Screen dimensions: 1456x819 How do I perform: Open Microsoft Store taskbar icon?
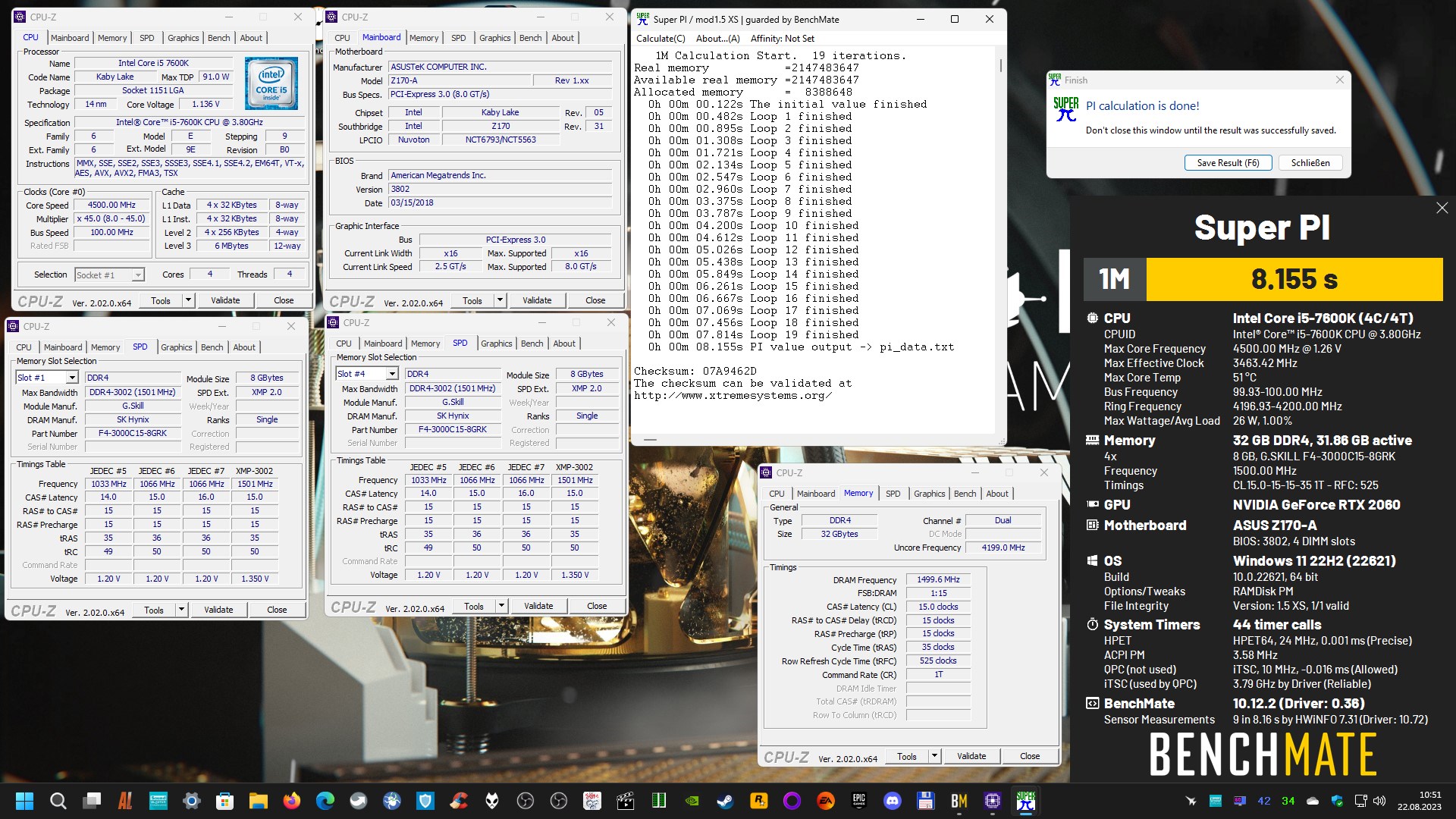(x=224, y=801)
